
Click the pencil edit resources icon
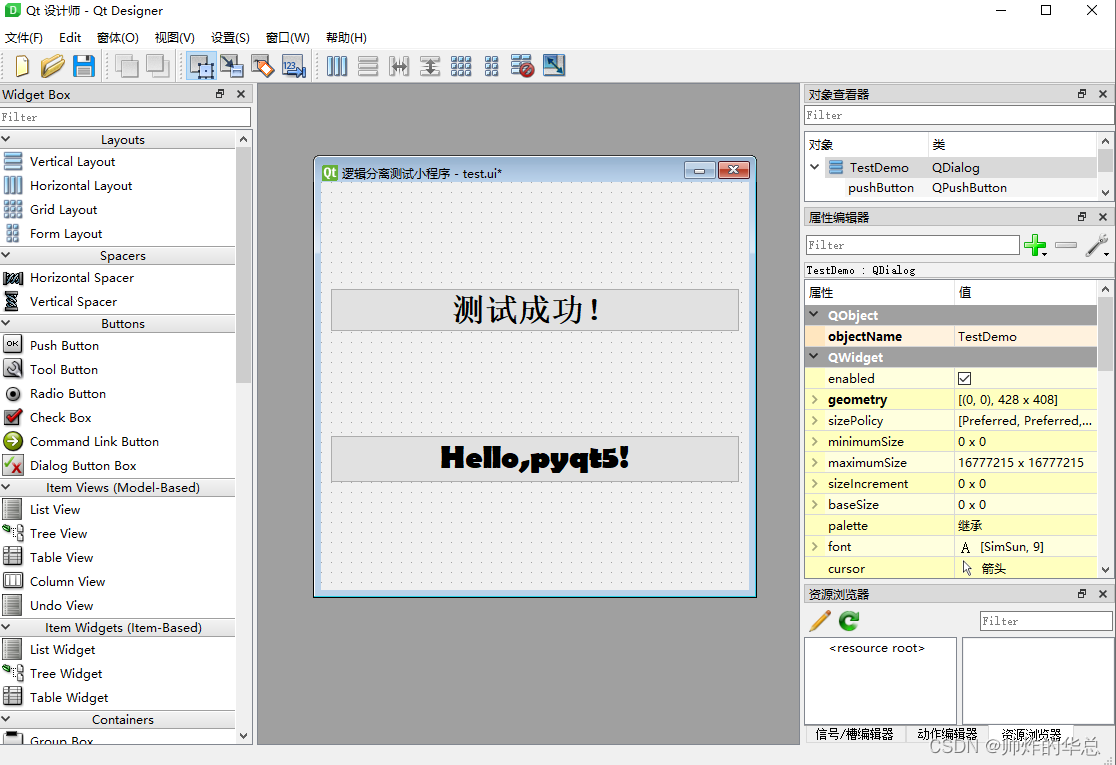pos(819,620)
